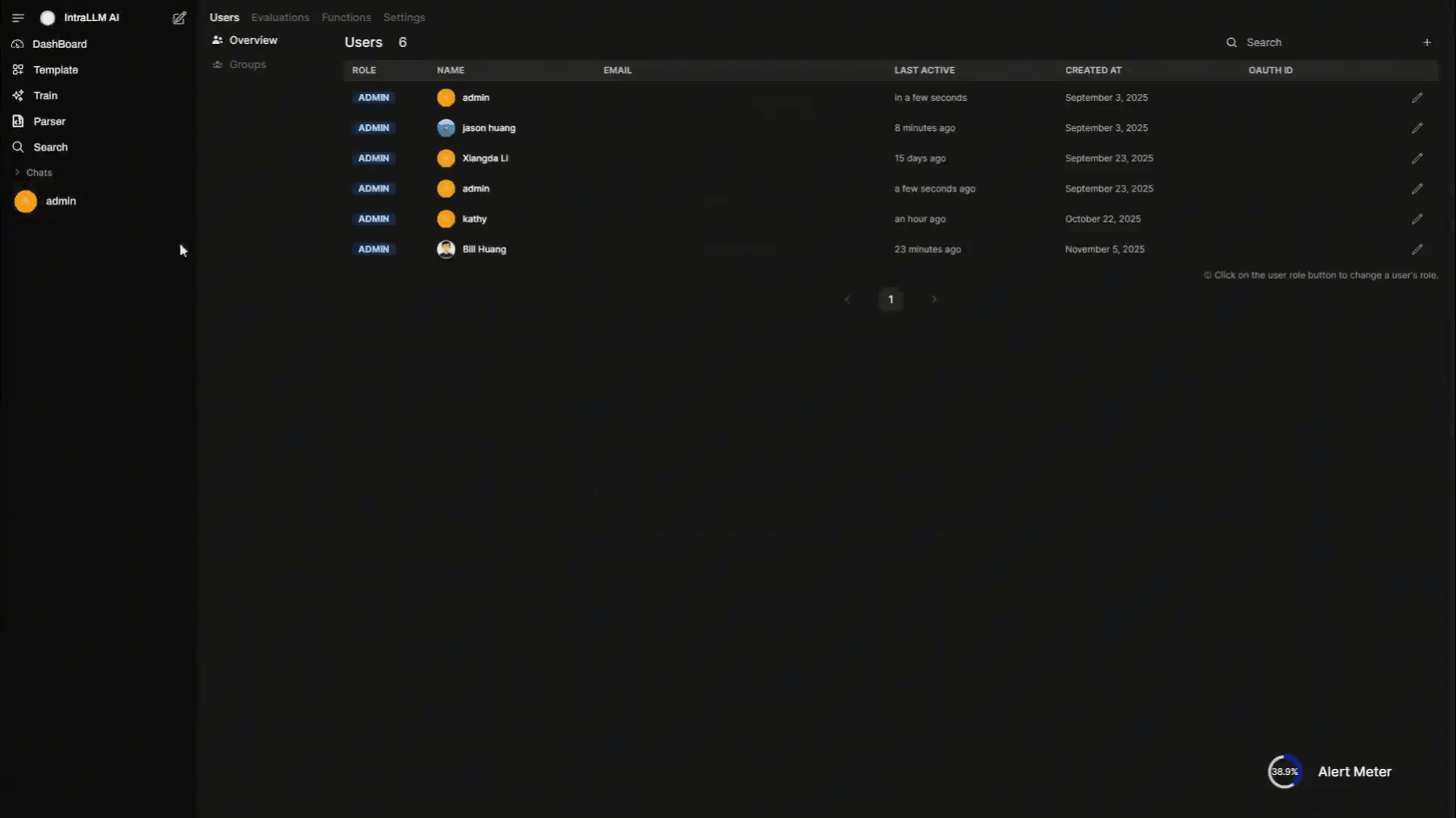Sort users by Name column
Screen dimensions: 1456x818
click(451, 70)
